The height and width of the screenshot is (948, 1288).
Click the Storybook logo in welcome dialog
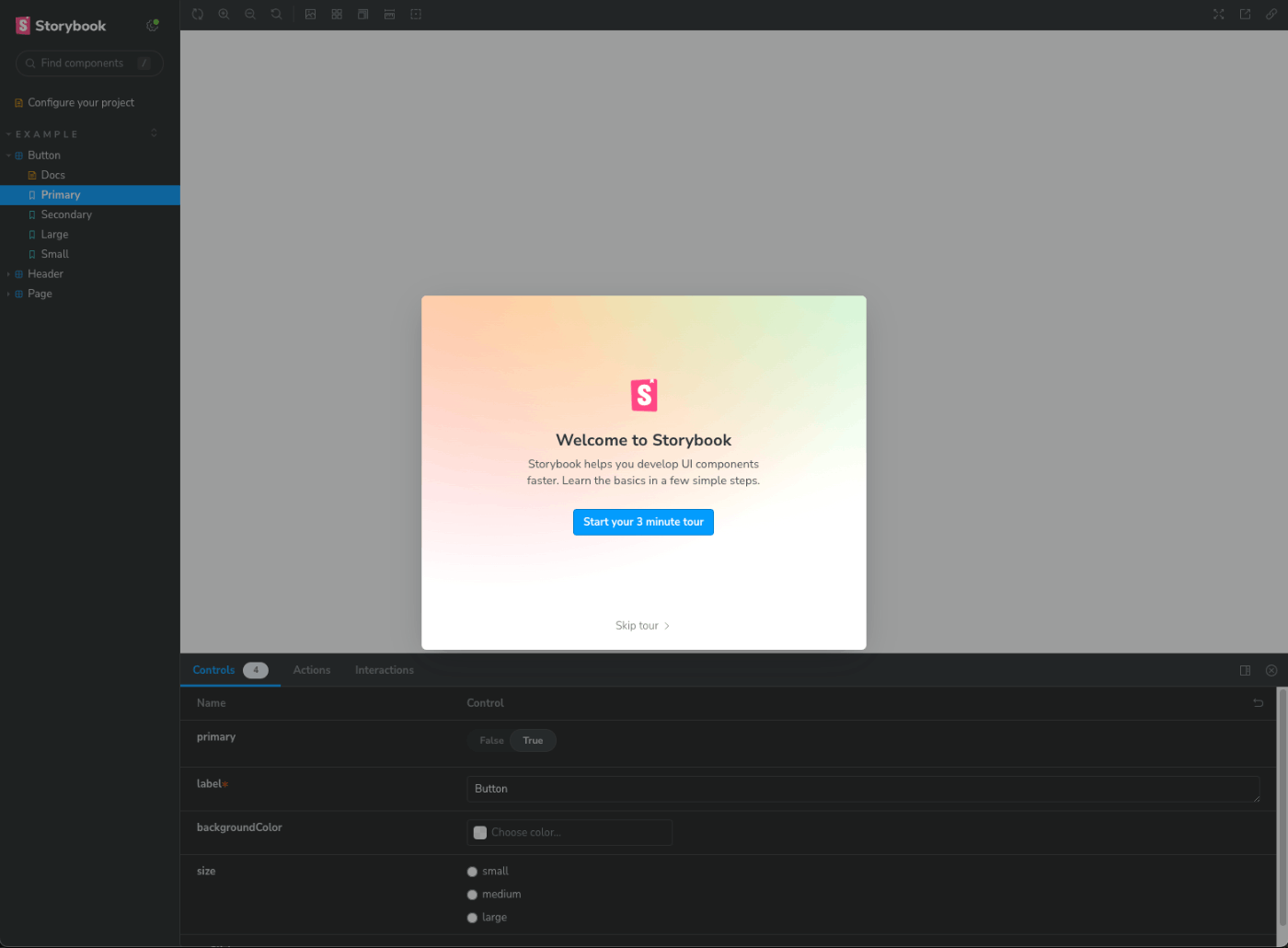pos(644,395)
